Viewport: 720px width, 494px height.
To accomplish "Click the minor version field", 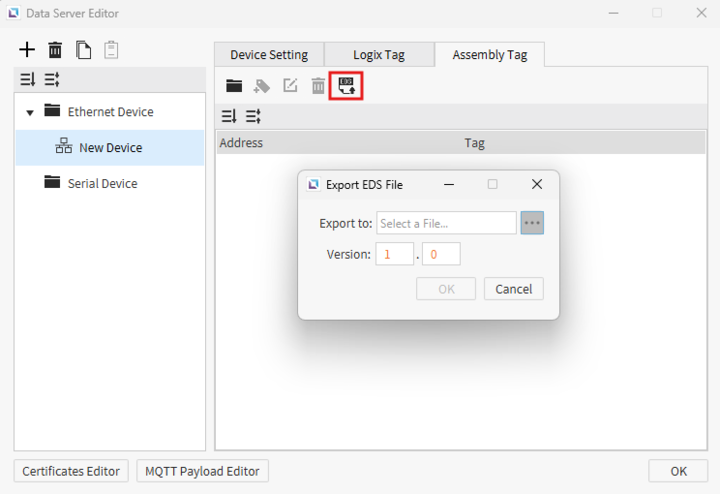I will coord(441,254).
